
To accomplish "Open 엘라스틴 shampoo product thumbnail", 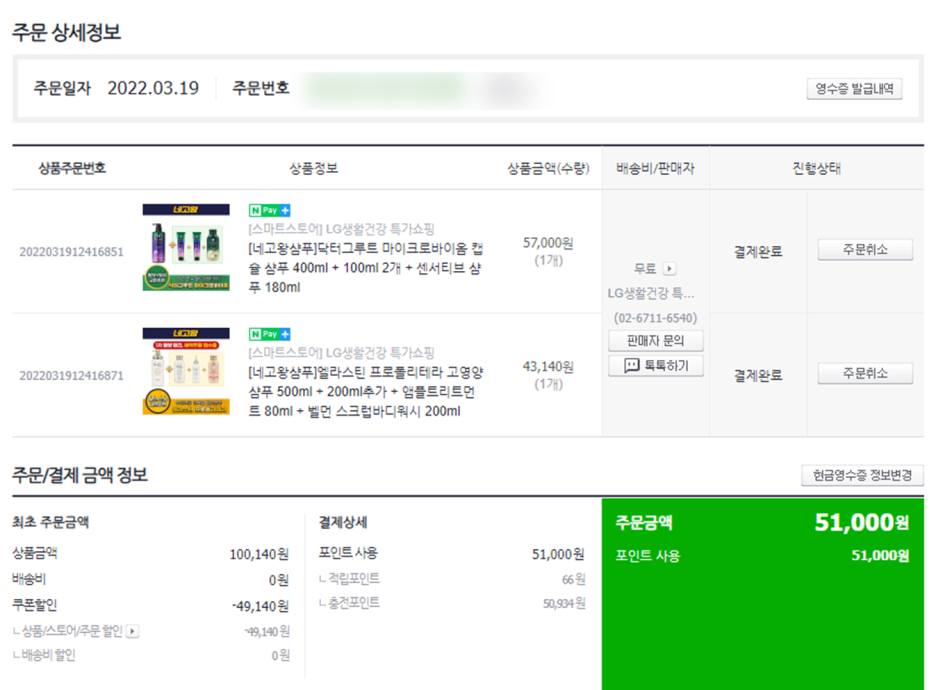I will click(186, 371).
